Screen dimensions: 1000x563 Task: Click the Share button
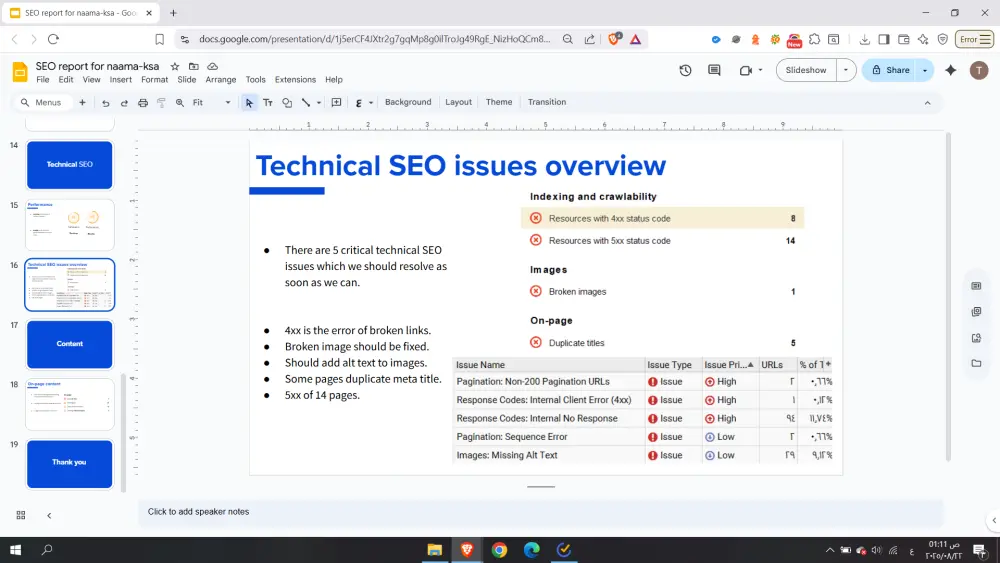click(x=890, y=70)
